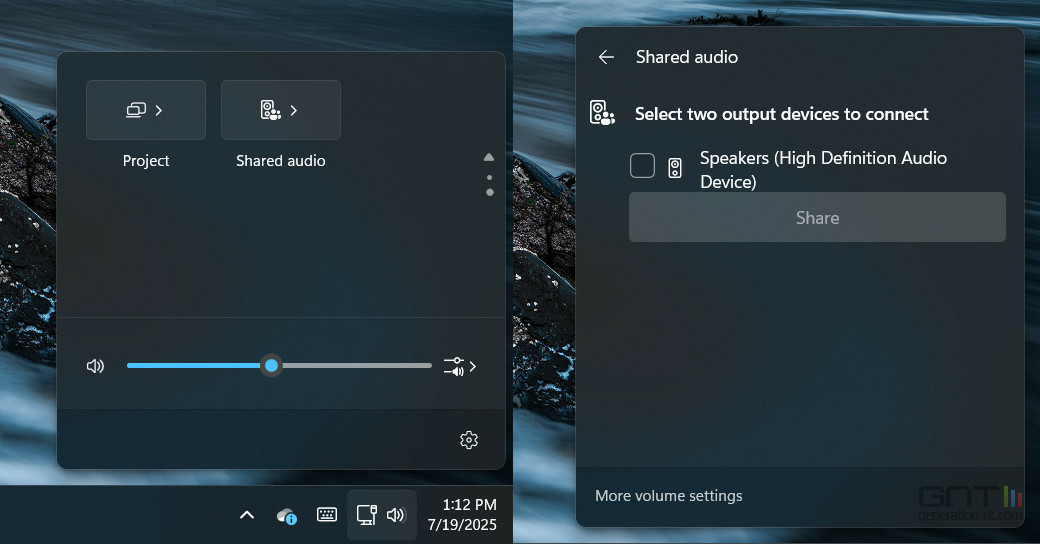Click the 'Shared audio' page title
Viewport: 1040px width, 544px height.
click(686, 57)
